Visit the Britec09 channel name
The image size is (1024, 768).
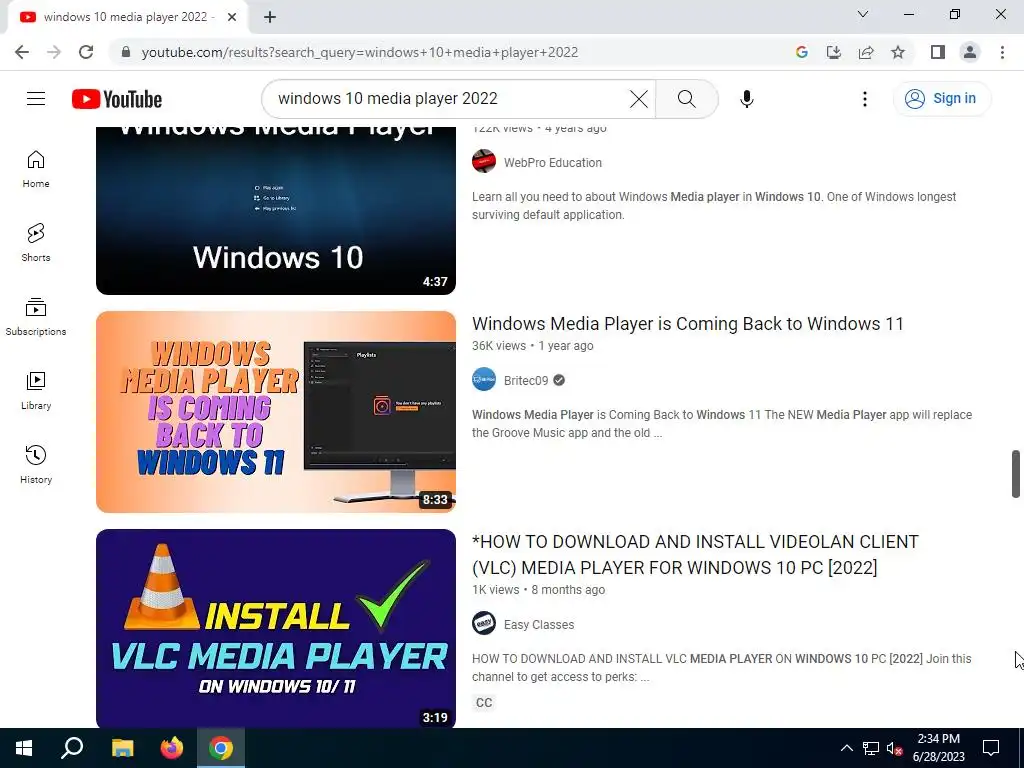(x=526, y=381)
